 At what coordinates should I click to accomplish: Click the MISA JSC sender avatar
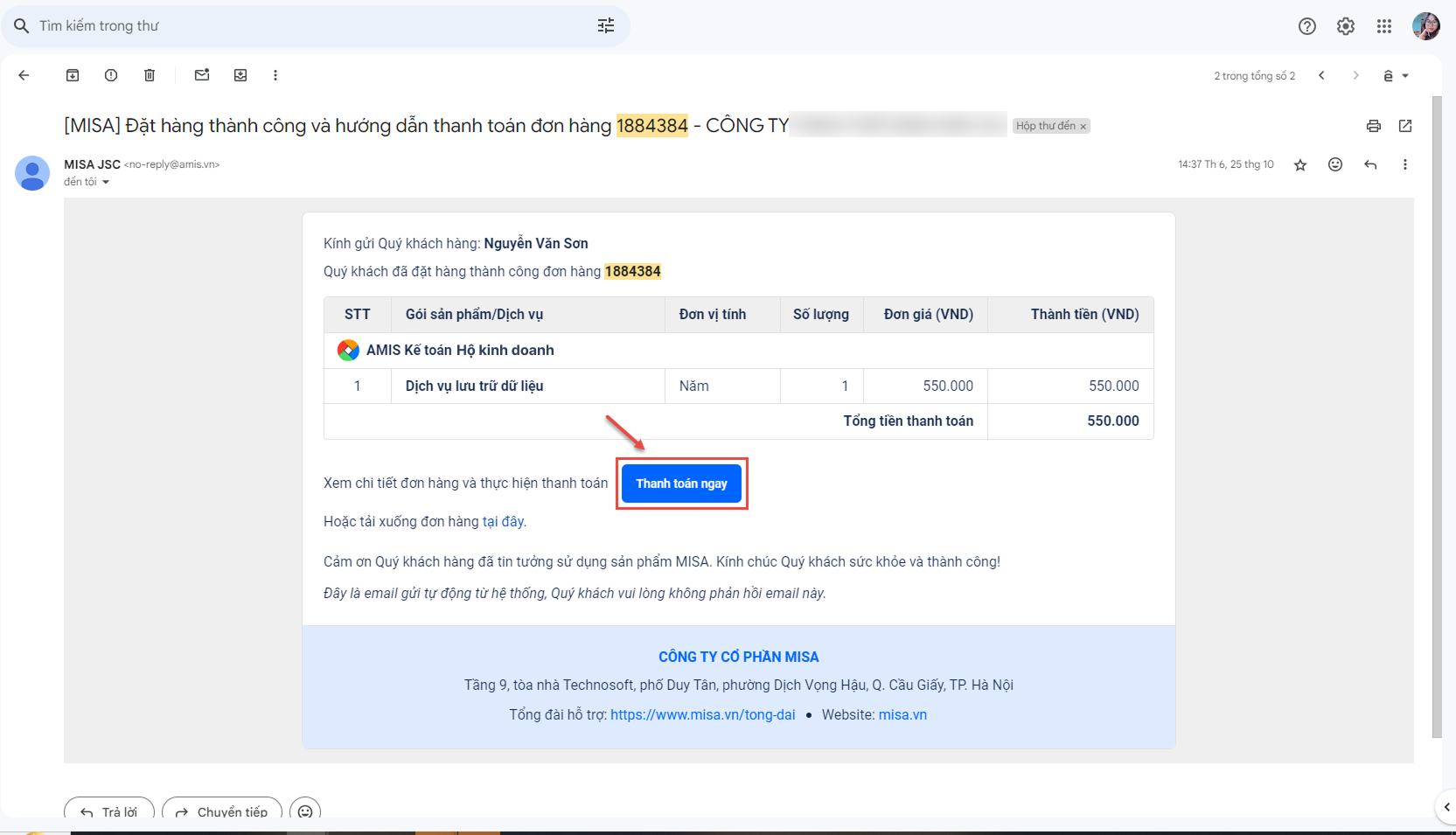coord(32,173)
